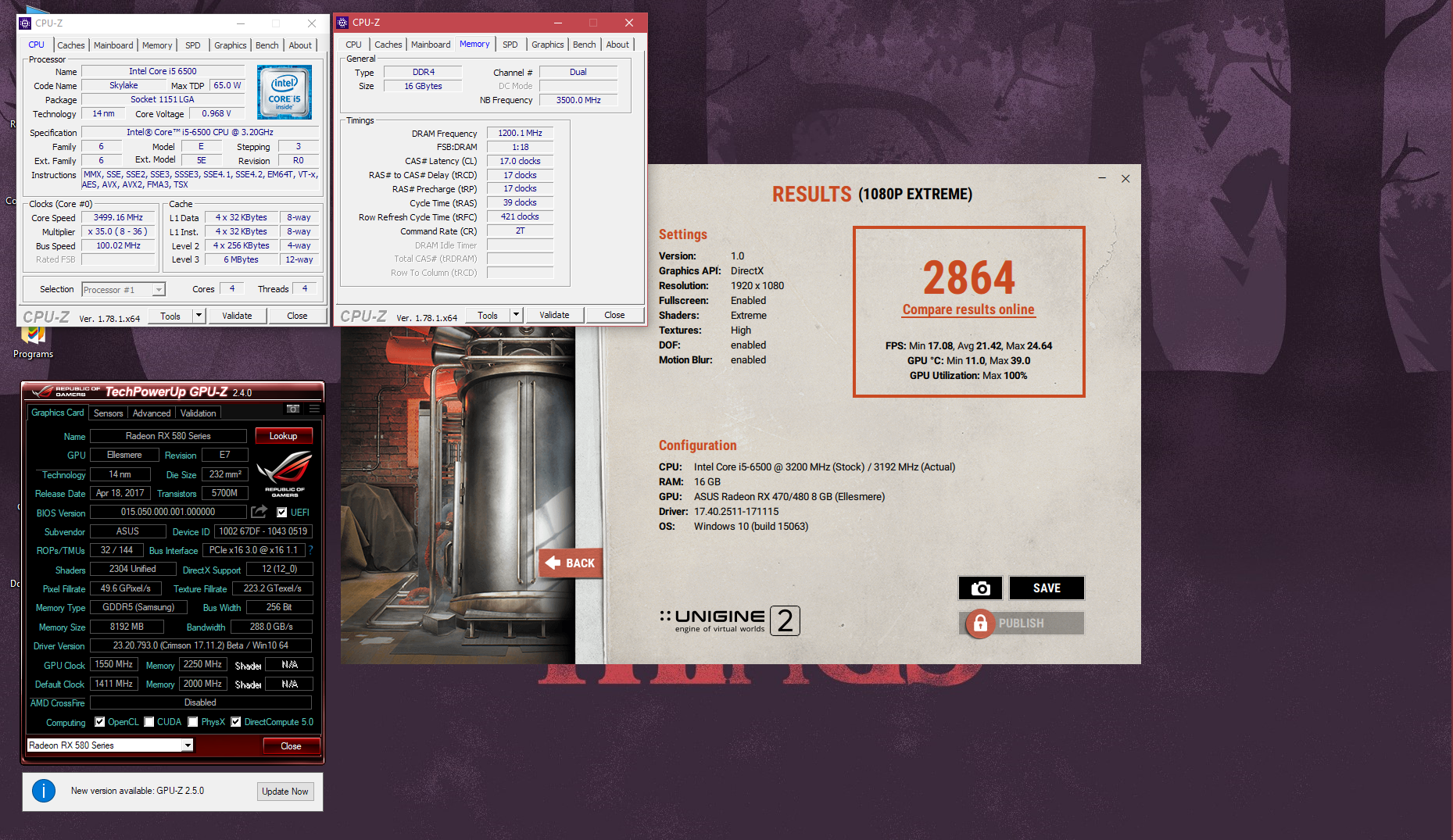Click the red Close button in GPU-Z

click(x=291, y=746)
